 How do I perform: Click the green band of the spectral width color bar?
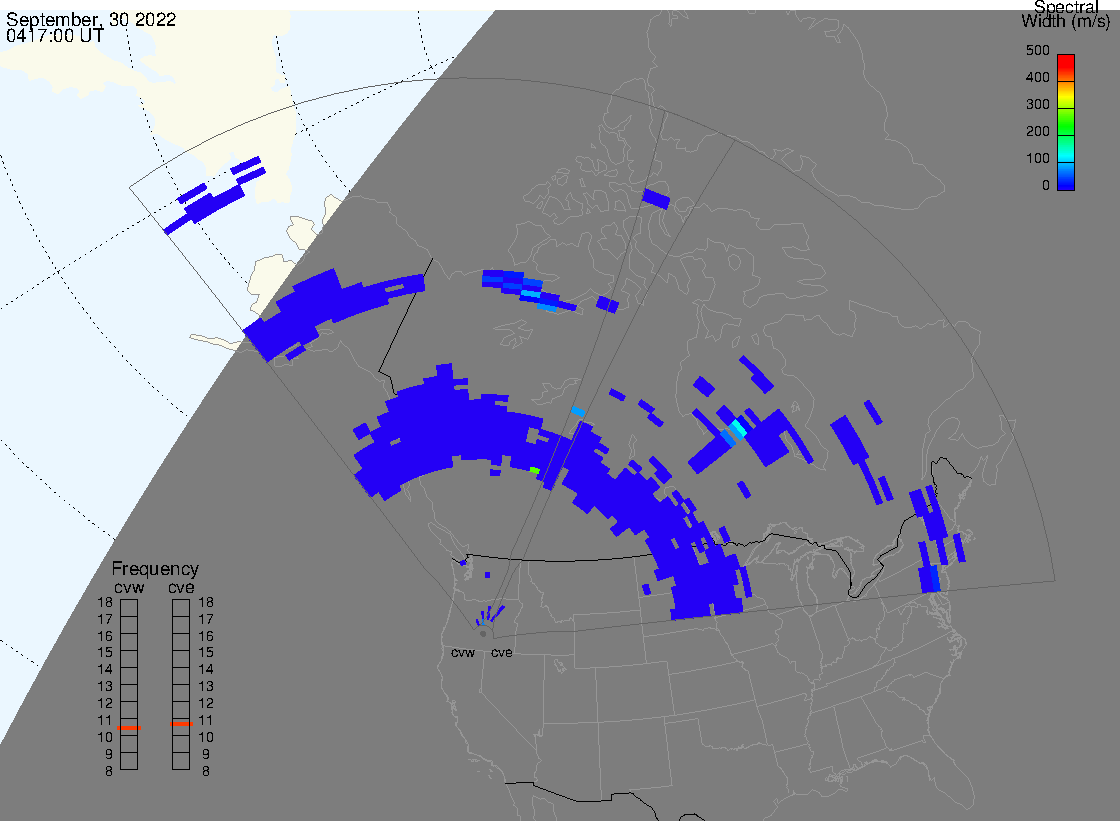(x=1066, y=123)
